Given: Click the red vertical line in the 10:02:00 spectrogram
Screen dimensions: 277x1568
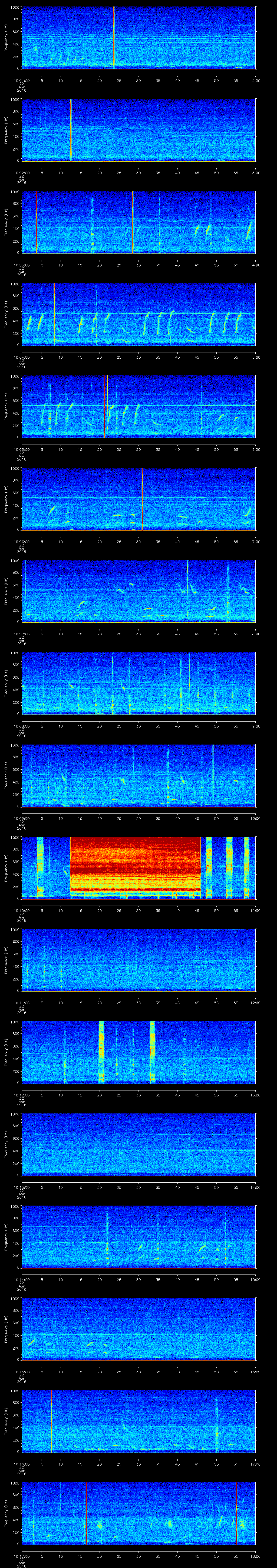Looking at the screenshot, I should [71, 130].
